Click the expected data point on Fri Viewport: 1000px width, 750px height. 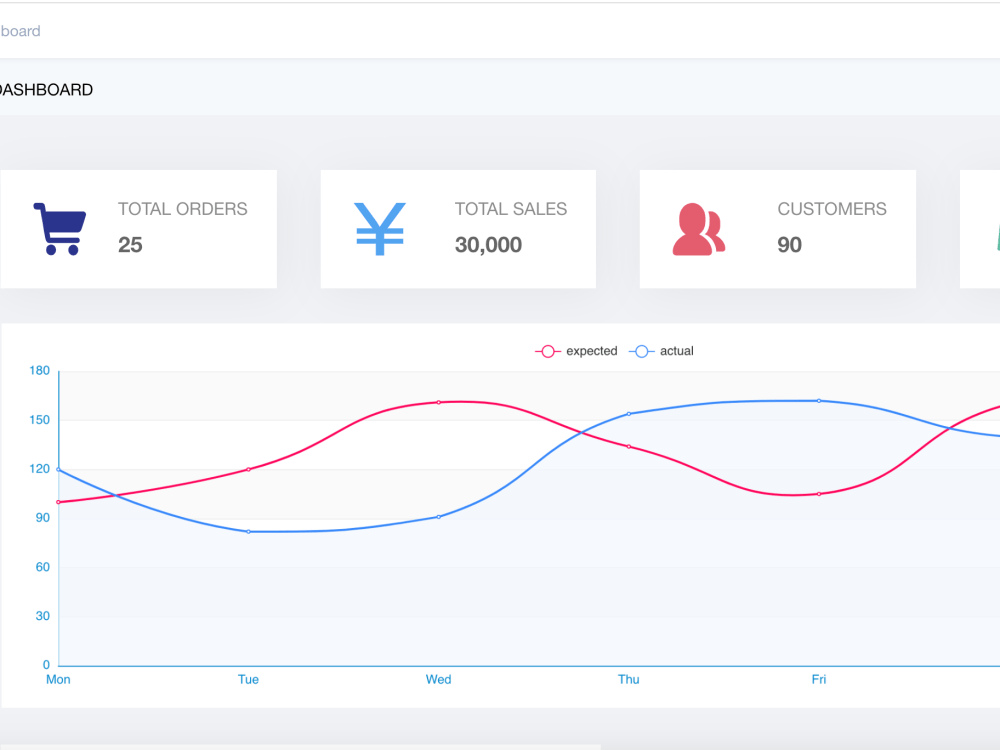[x=819, y=494]
